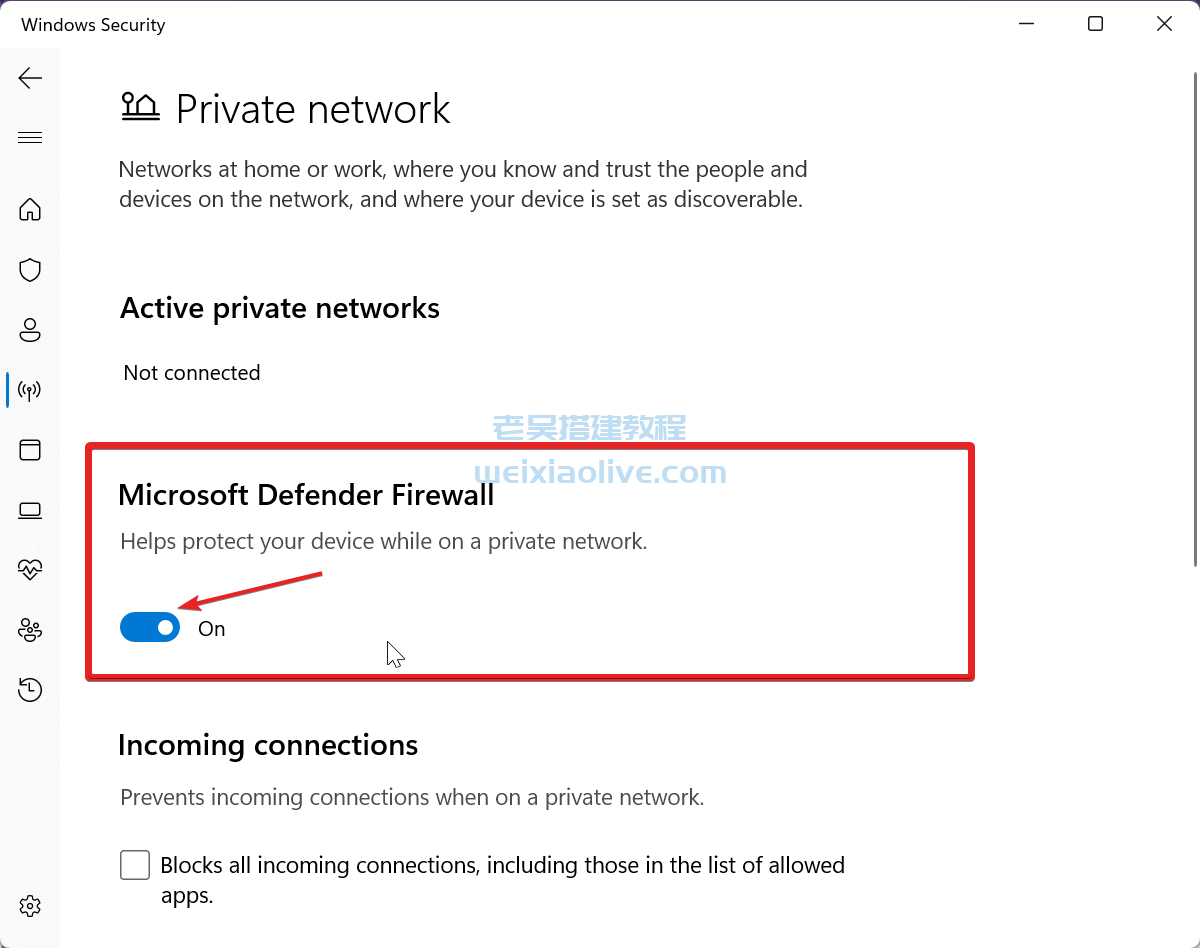Turn off the Microsoft Defender Firewall toggle
Viewport: 1200px width, 948px height.
click(x=149, y=627)
